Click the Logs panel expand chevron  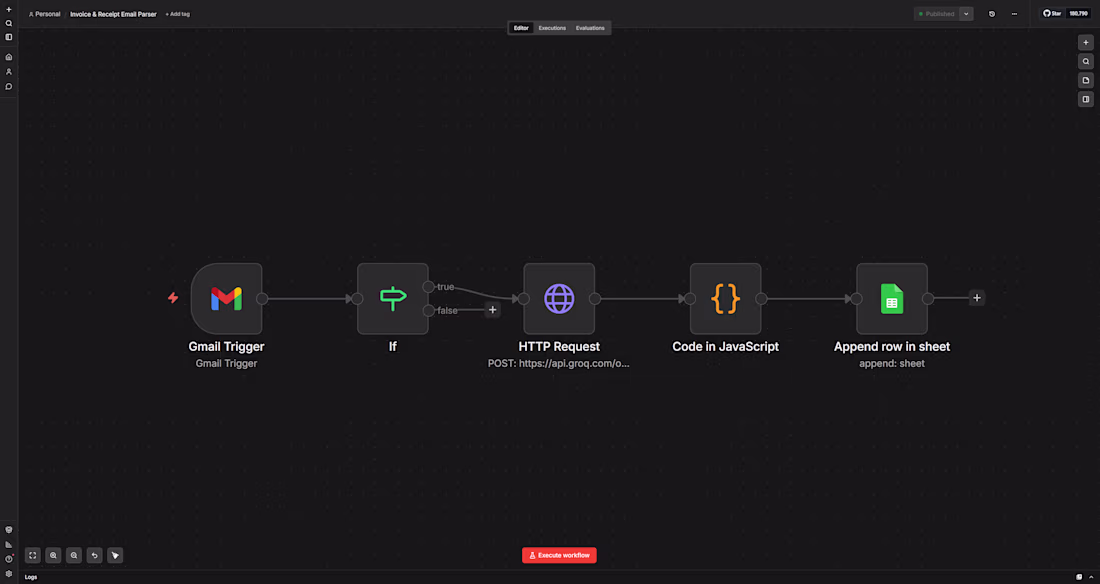click(1091, 577)
